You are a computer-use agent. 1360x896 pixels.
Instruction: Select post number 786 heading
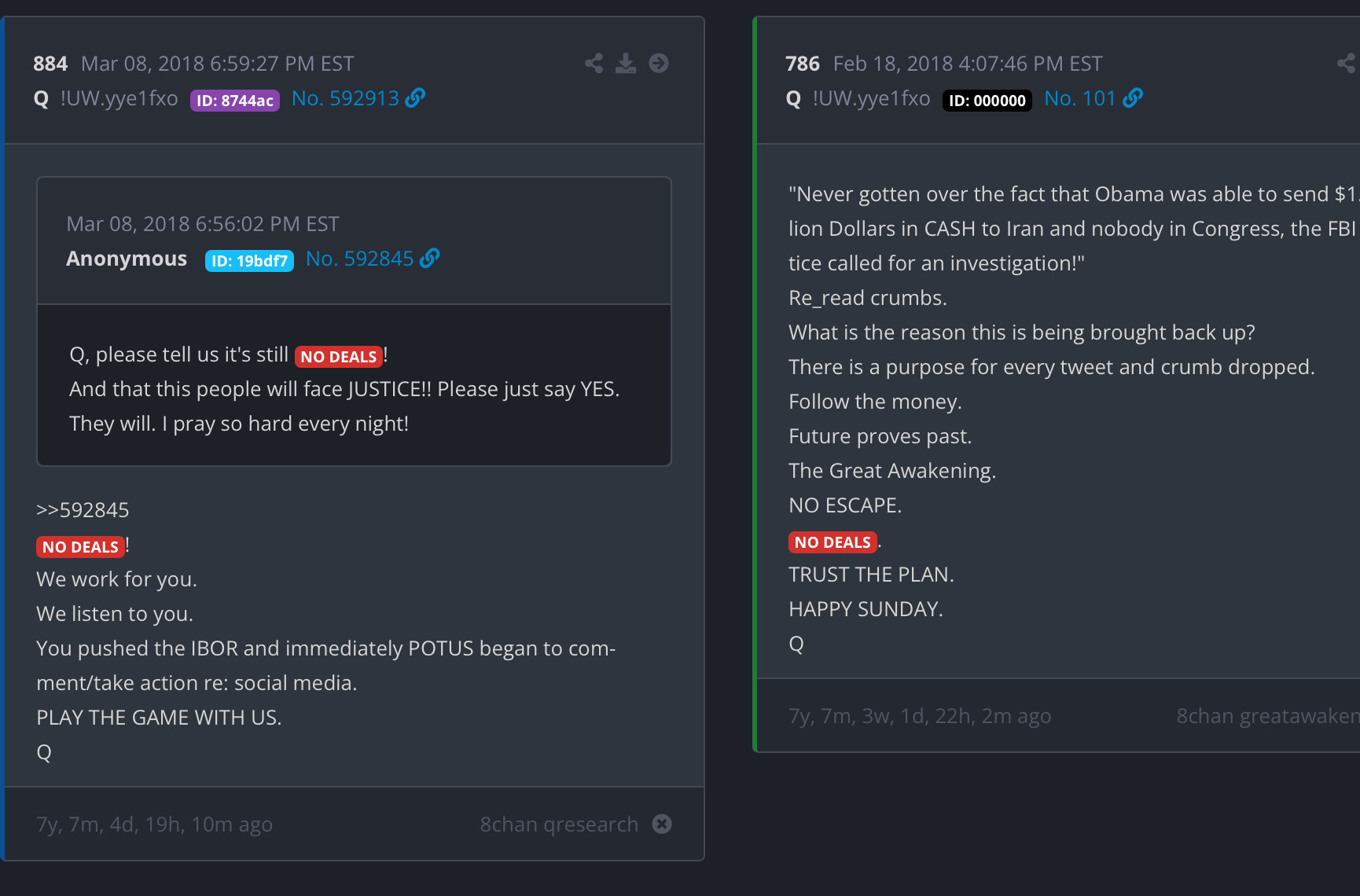[x=802, y=64]
